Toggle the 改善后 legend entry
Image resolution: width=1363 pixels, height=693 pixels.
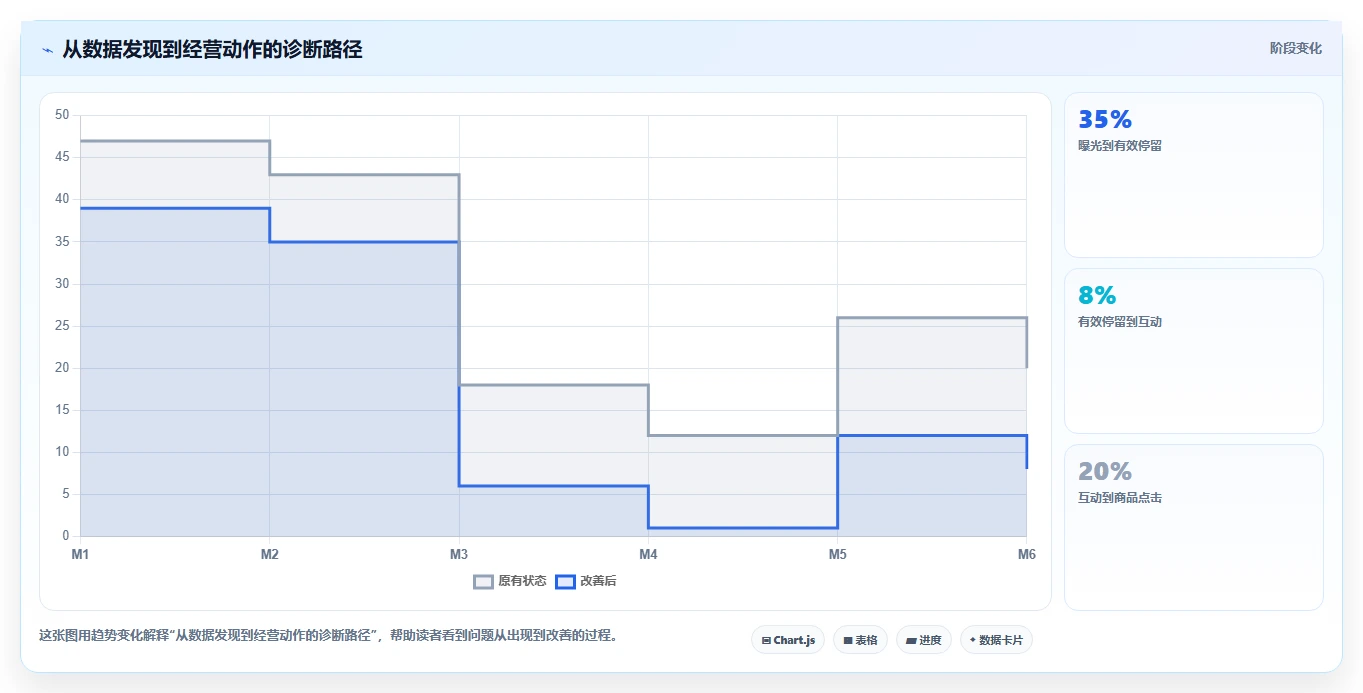pos(586,581)
